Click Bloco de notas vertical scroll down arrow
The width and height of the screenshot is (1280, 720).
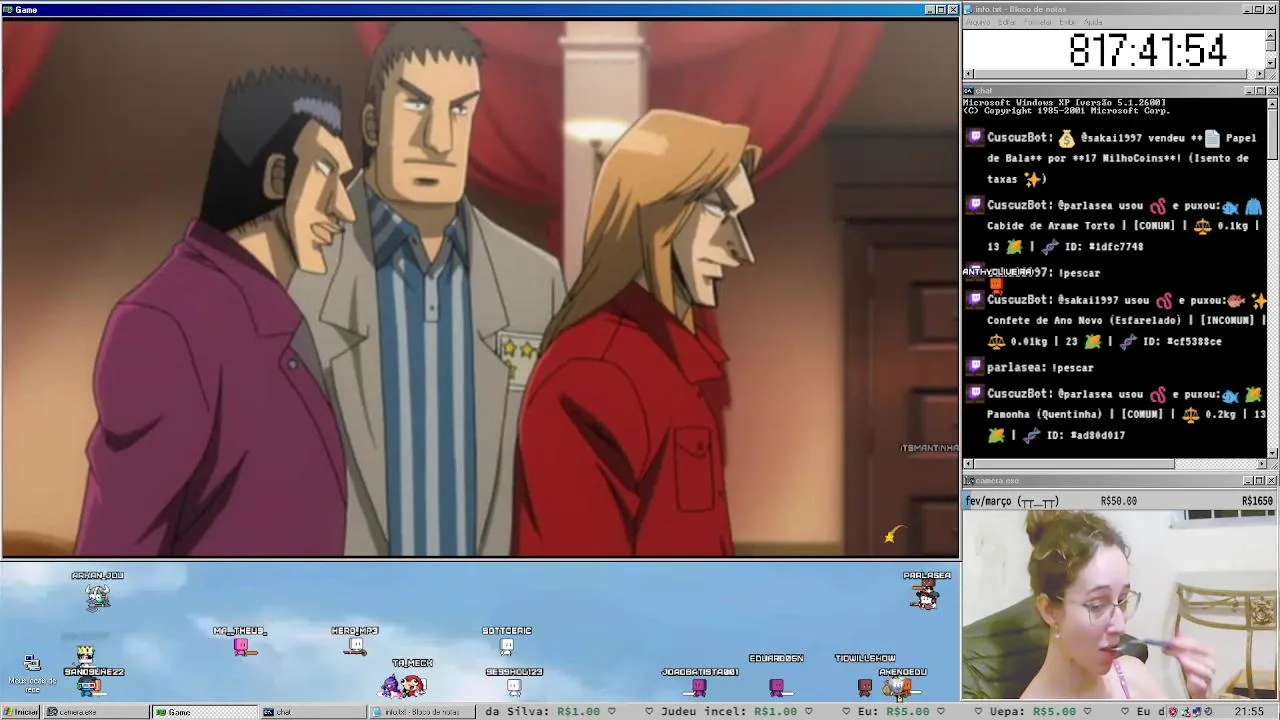(1271, 63)
